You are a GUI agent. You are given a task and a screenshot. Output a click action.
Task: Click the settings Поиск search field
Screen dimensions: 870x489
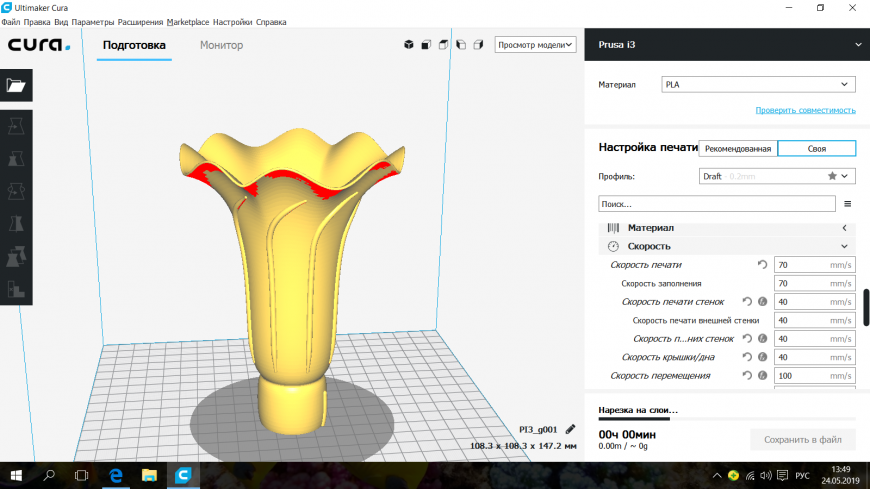(716, 204)
